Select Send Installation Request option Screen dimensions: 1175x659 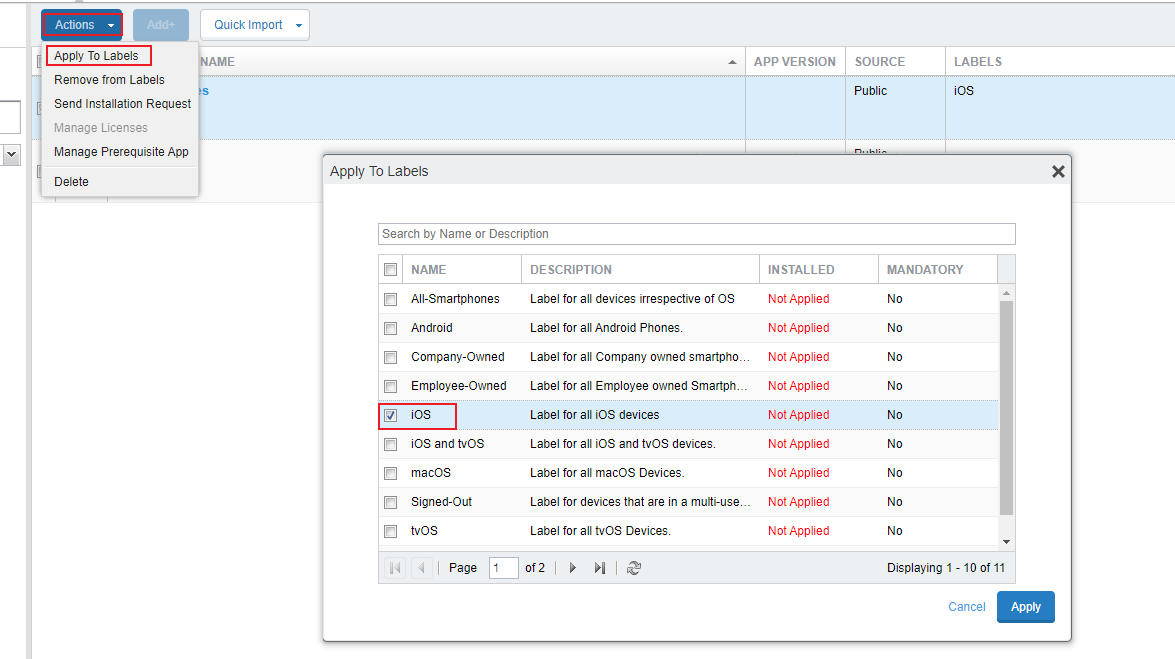point(122,104)
